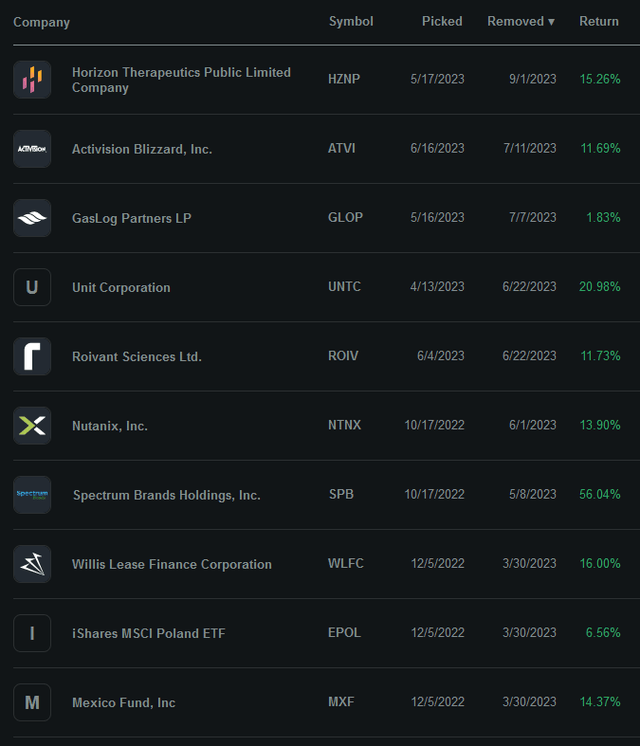Click the Mexico Fund M icon

[32, 702]
